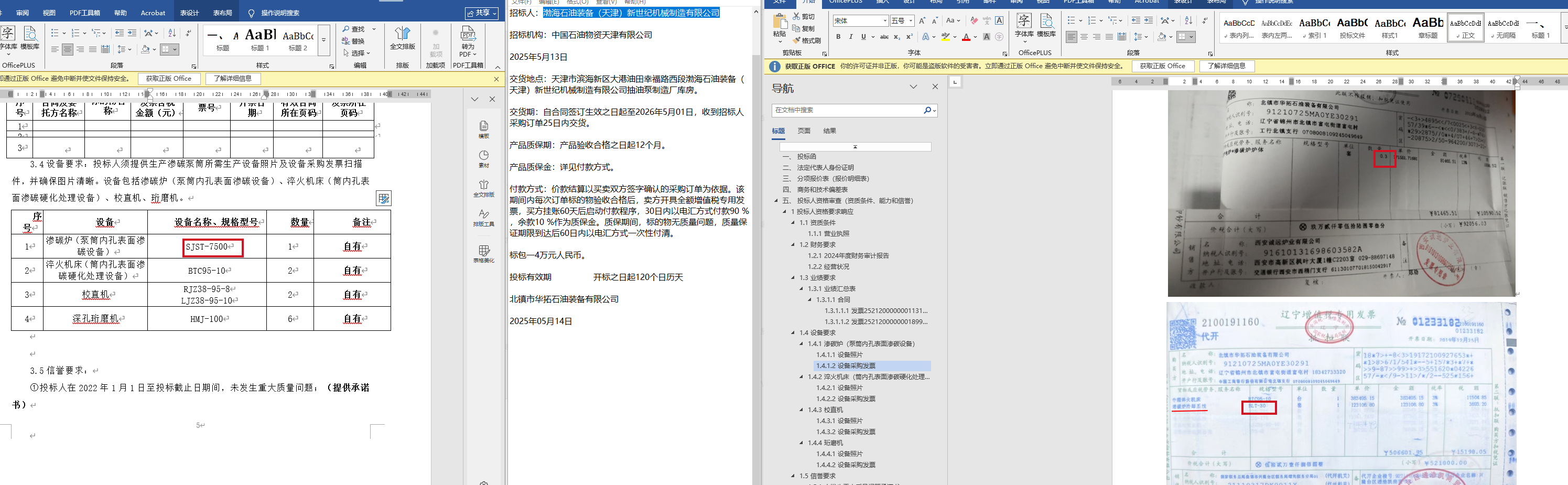
Task: Click the search magnifier in the navigation pane
Action: pyautogui.click(x=927, y=110)
